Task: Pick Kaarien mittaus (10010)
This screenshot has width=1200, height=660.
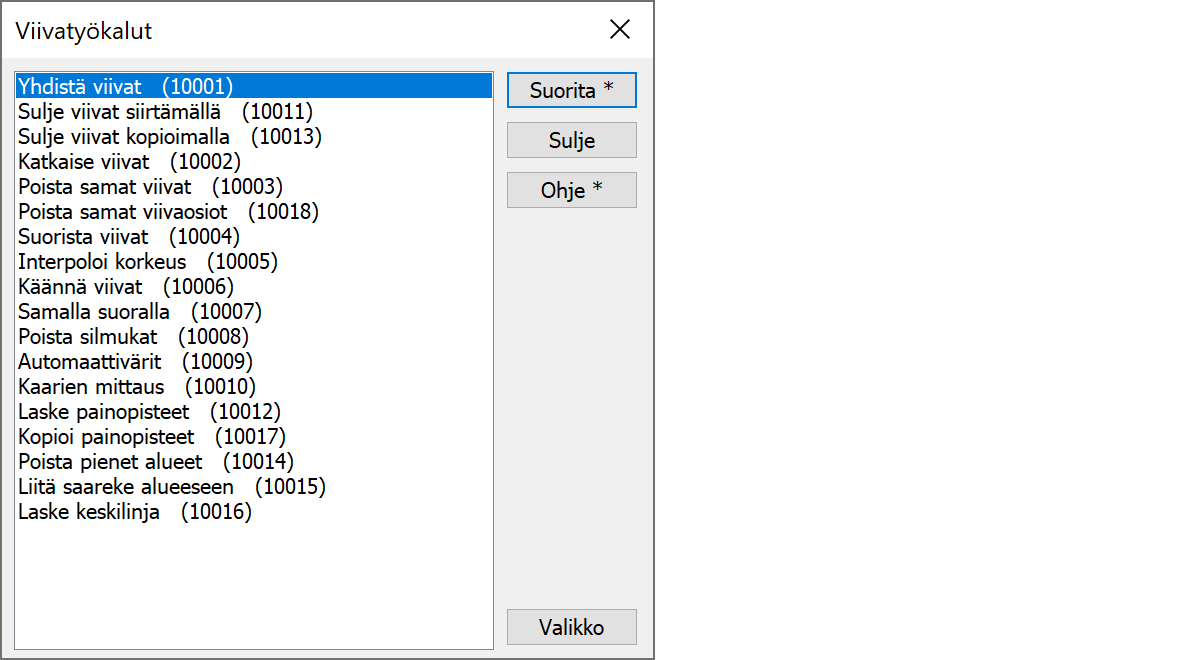Action: pyautogui.click(x=137, y=387)
